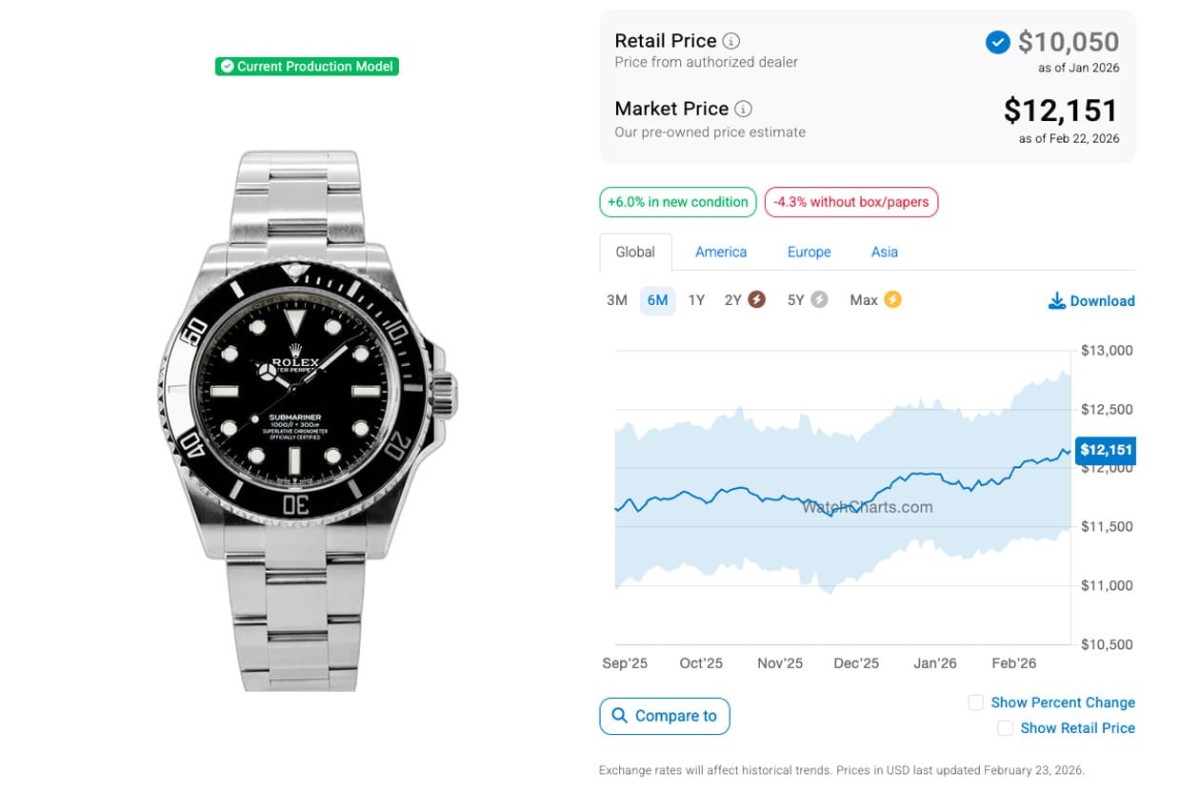The image size is (1200, 794).
Task: Click the Retail Price info icon
Action: coord(732,41)
